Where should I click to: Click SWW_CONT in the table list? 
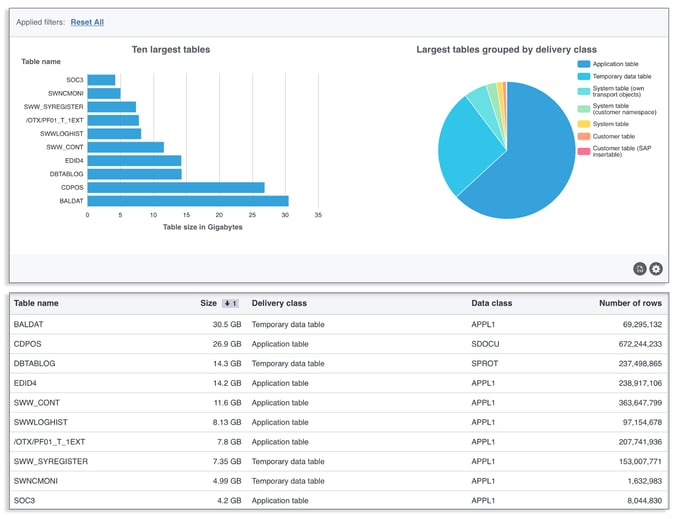[37, 403]
